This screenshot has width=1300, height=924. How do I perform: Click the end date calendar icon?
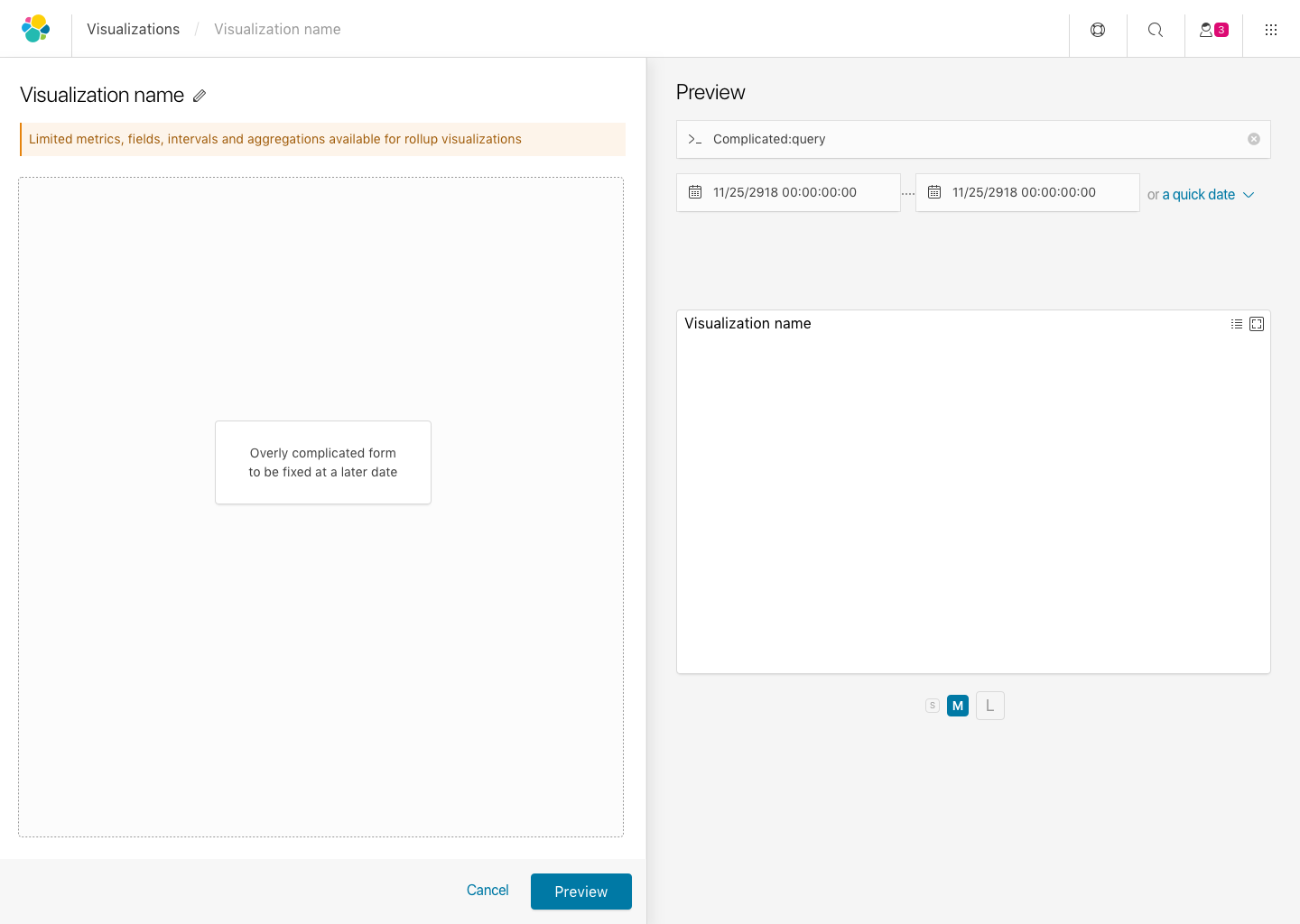tap(934, 192)
